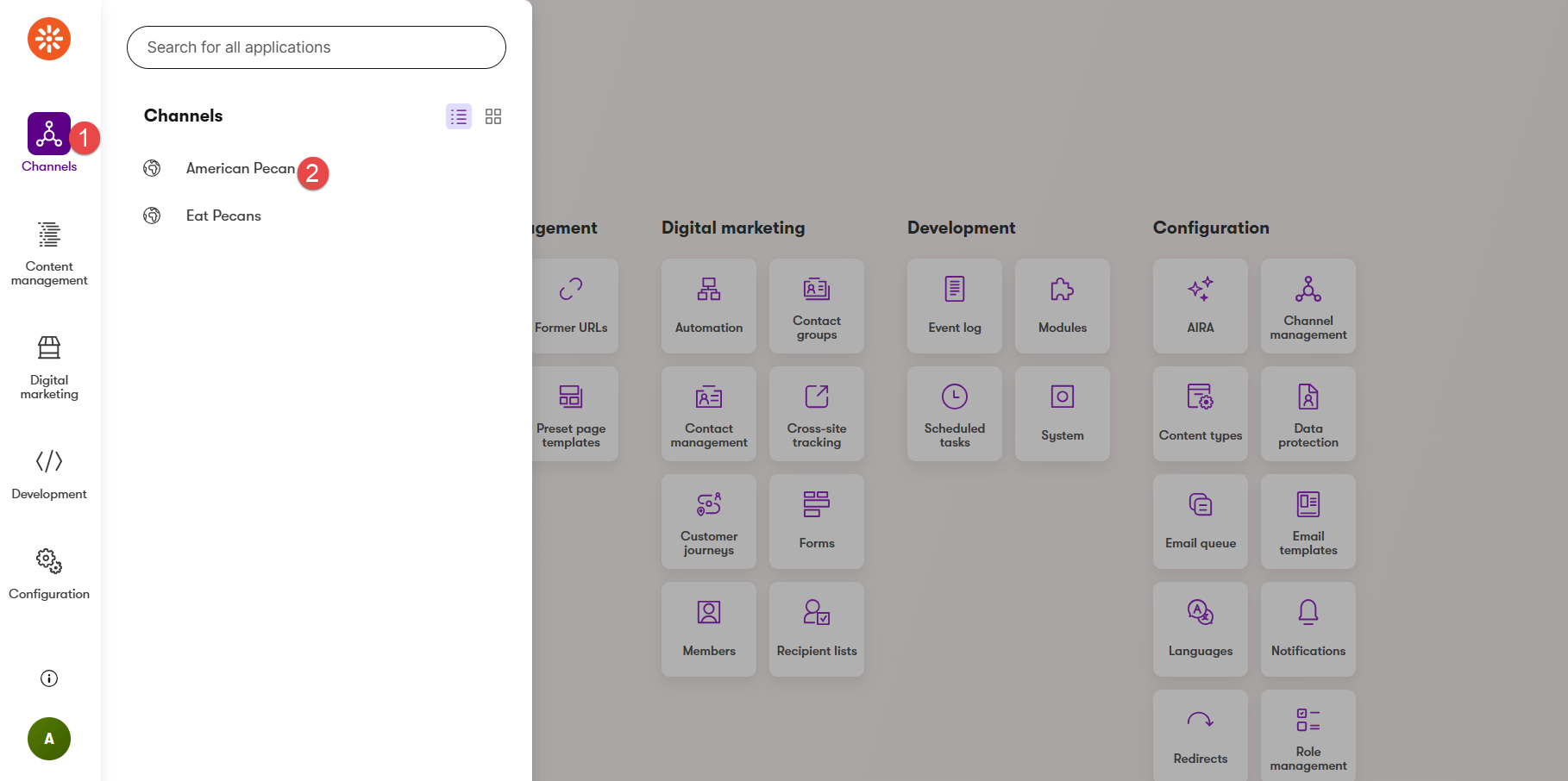Select the Eat Pecans channel
Screen dimensions: 1568x781
point(223,216)
